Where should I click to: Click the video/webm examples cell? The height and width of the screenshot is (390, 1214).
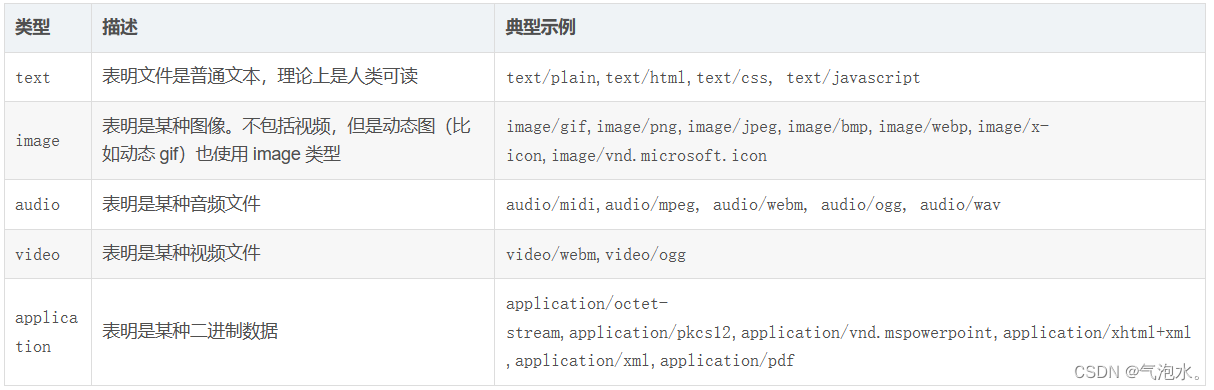(x=850, y=254)
